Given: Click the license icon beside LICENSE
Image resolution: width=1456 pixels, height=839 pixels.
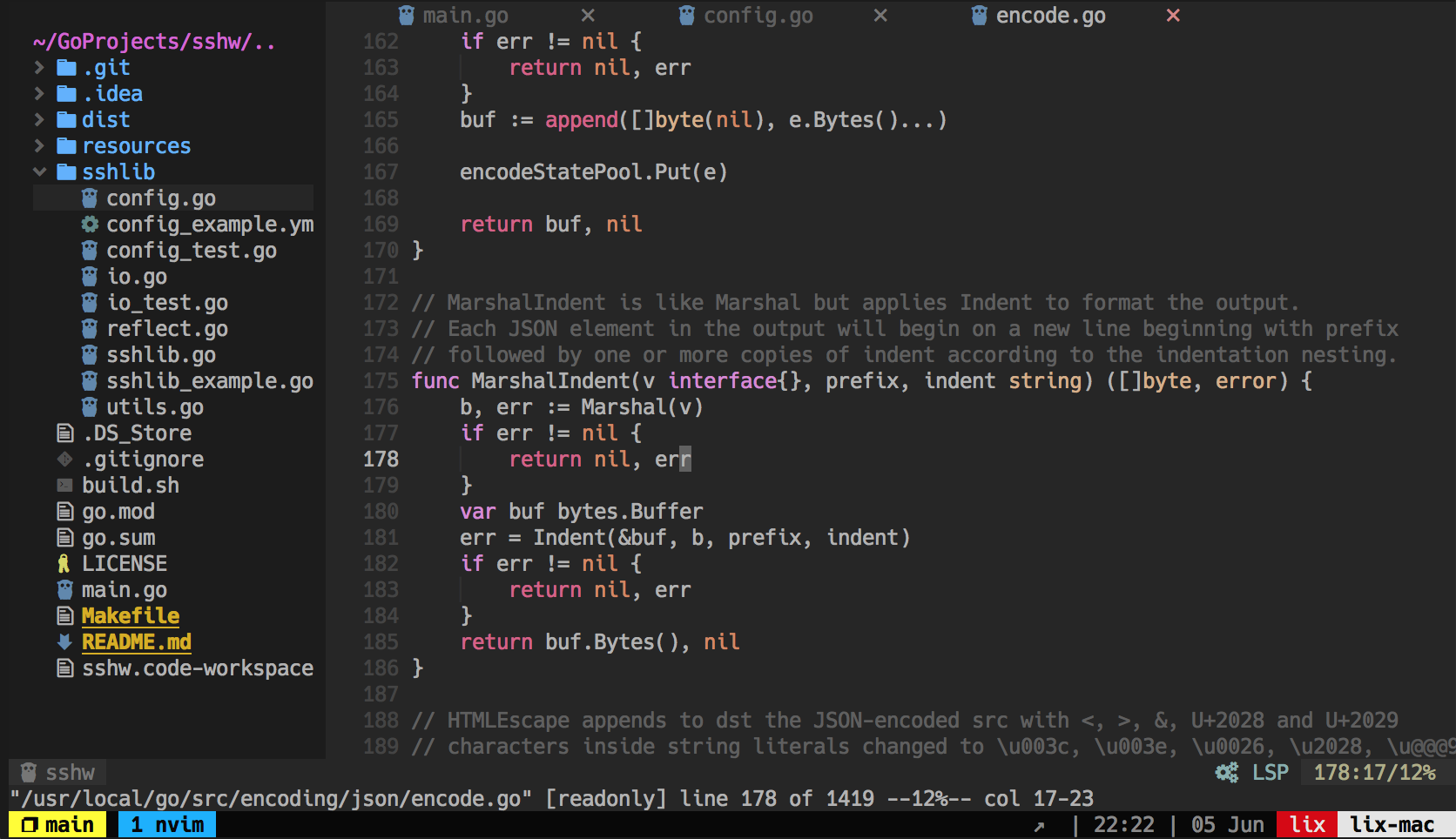Looking at the screenshot, I should (64, 564).
